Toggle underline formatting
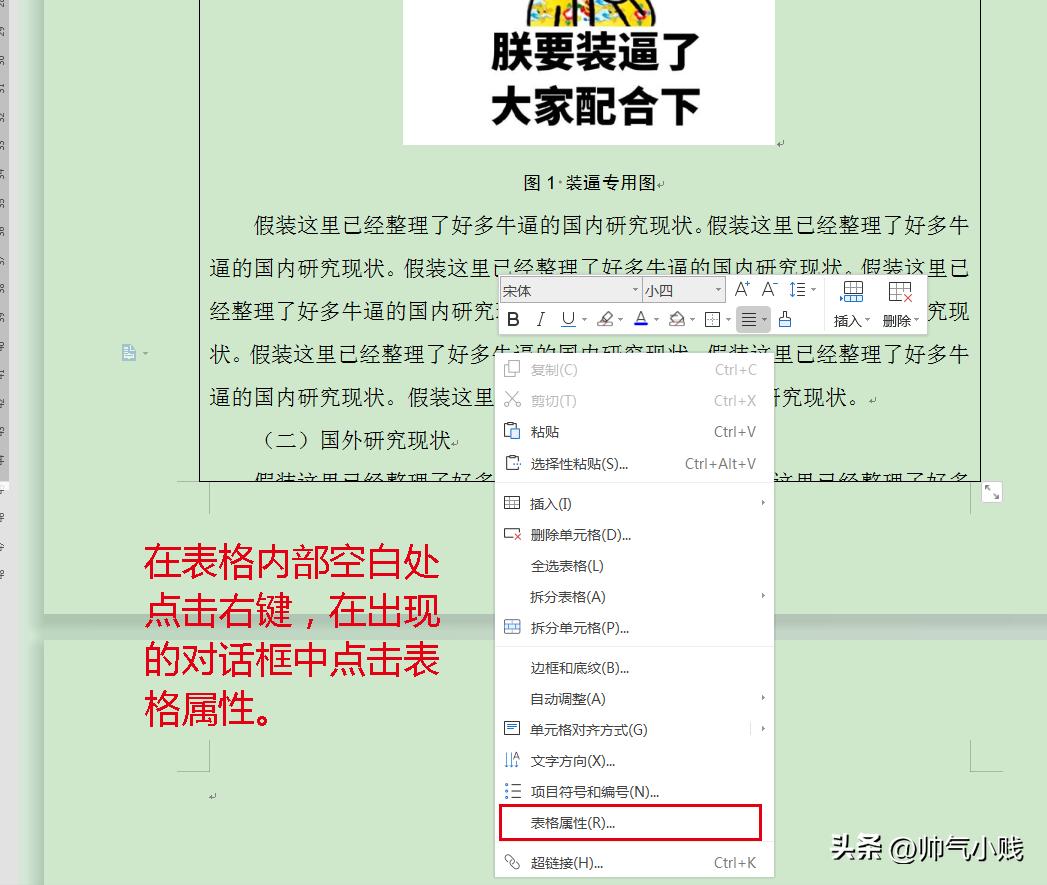Image resolution: width=1047 pixels, height=885 pixels. coord(566,318)
